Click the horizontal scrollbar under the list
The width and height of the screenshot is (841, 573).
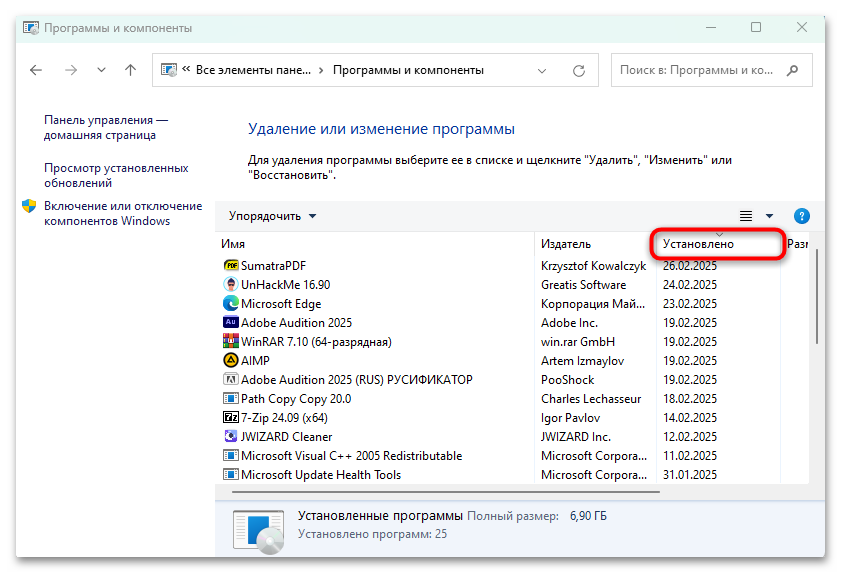coord(446,491)
